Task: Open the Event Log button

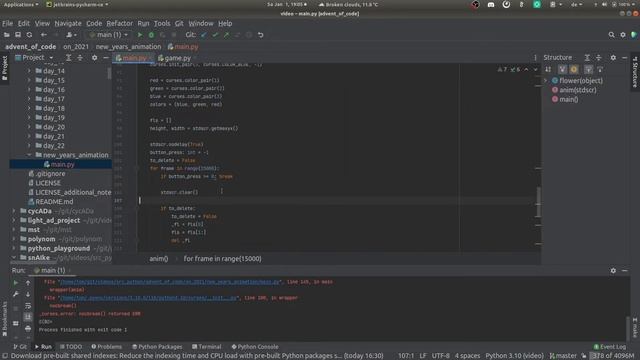Action: tap(609, 347)
